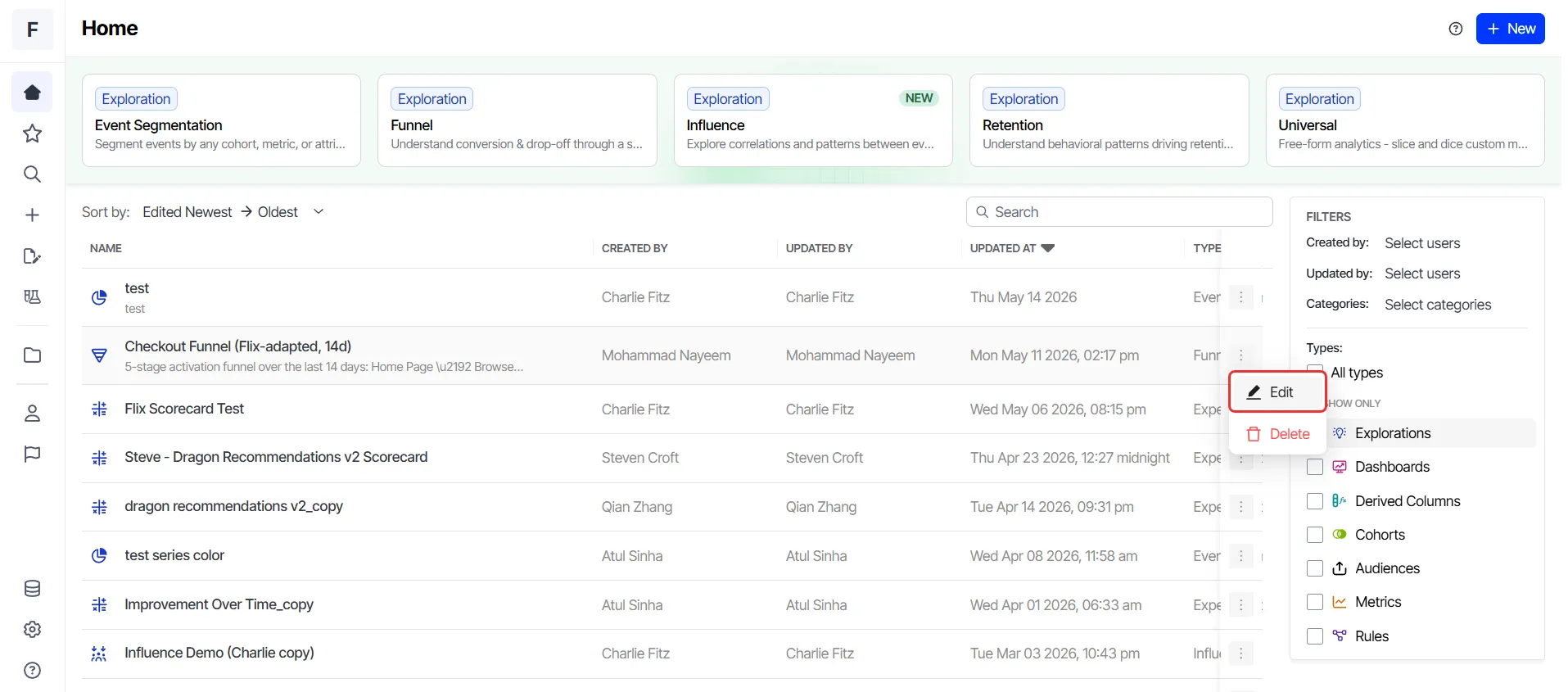The height and width of the screenshot is (692, 1568).
Task: Open the 'Select categories' dropdown
Action: pos(1438,305)
